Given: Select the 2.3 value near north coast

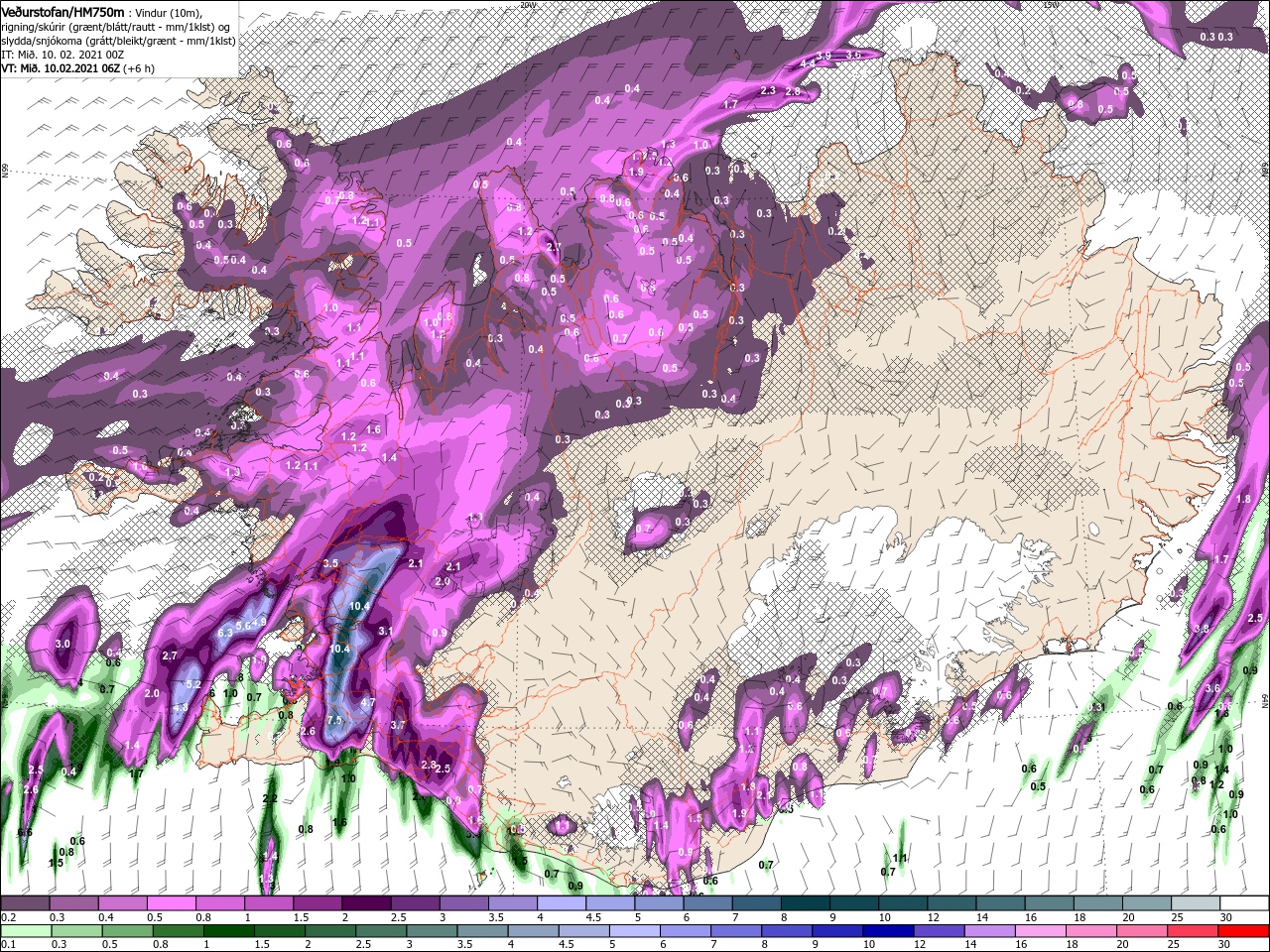Looking at the screenshot, I should click(767, 90).
